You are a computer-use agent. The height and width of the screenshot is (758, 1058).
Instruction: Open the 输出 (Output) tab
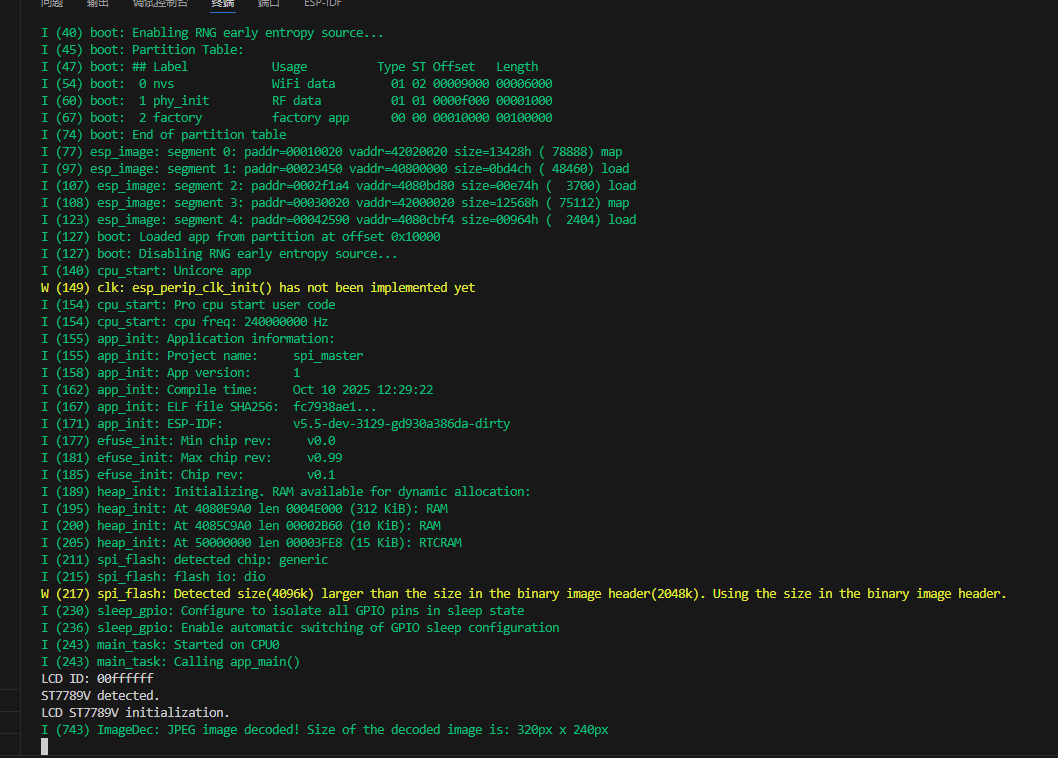[98, 3]
